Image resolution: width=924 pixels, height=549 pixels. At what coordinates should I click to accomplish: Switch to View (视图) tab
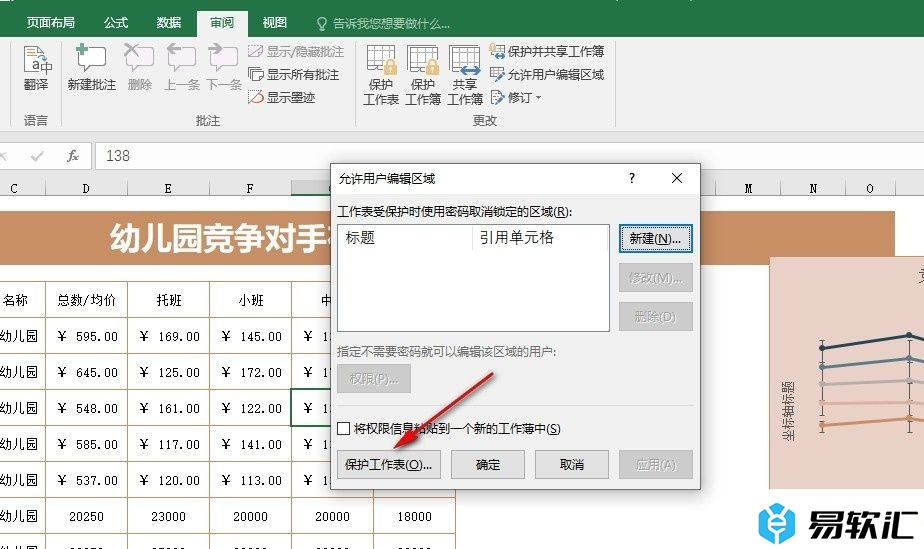[275, 23]
